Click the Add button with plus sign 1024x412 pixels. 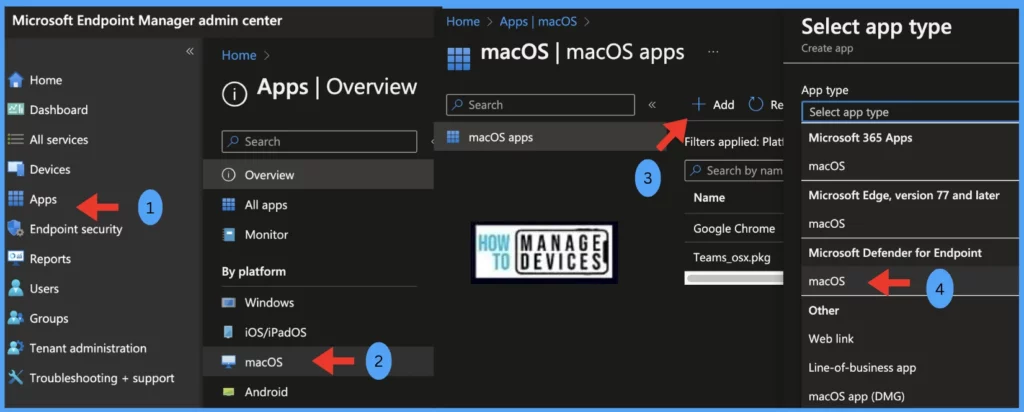712,104
